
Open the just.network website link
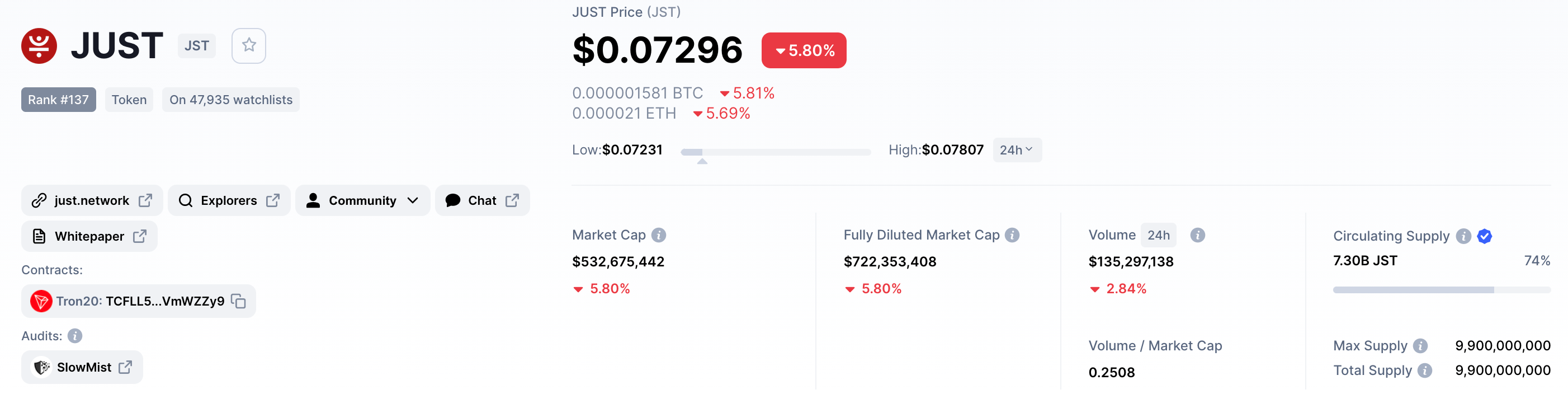point(92,200)
